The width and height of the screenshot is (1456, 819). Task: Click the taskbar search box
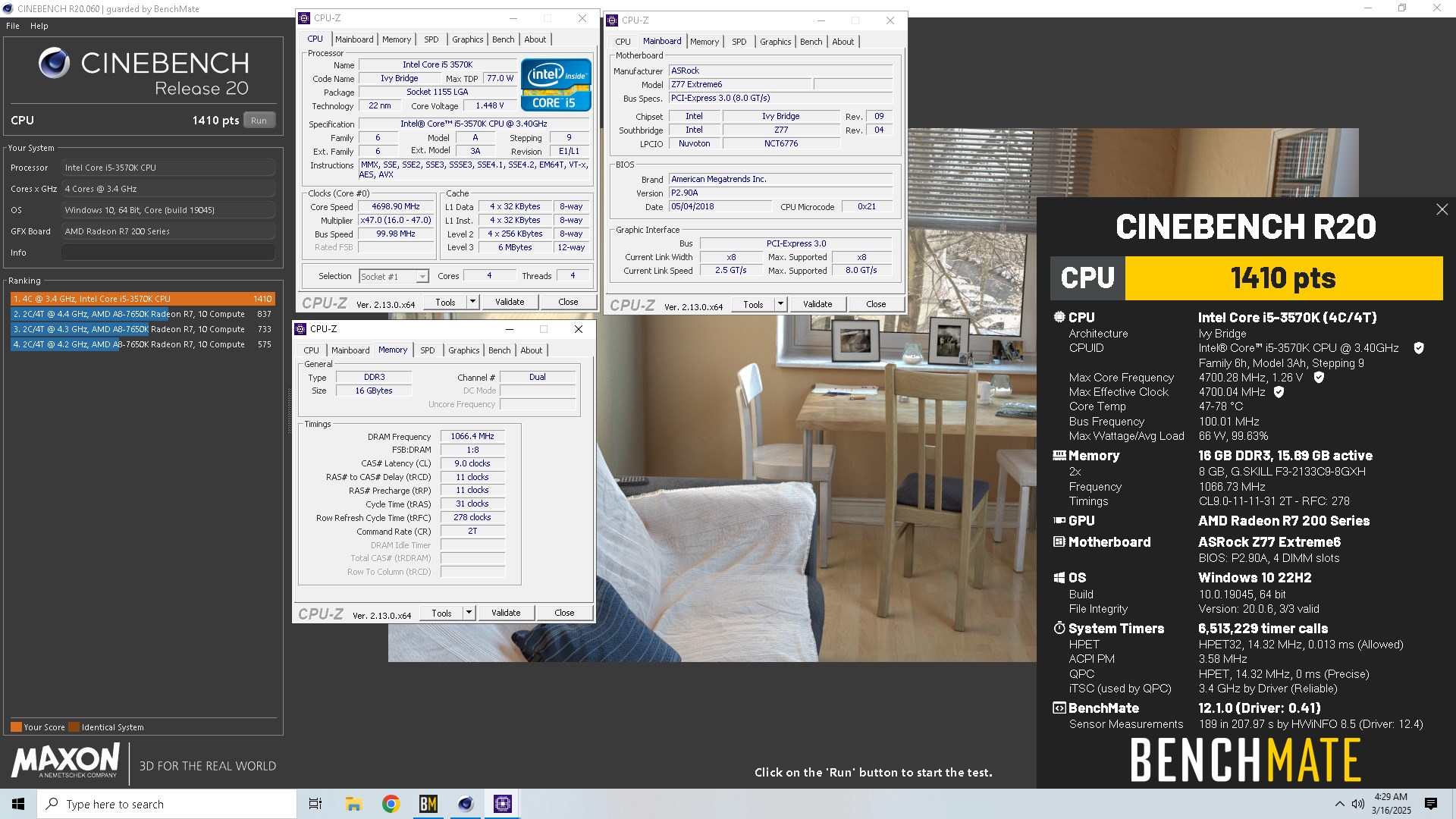coord(167,804)
